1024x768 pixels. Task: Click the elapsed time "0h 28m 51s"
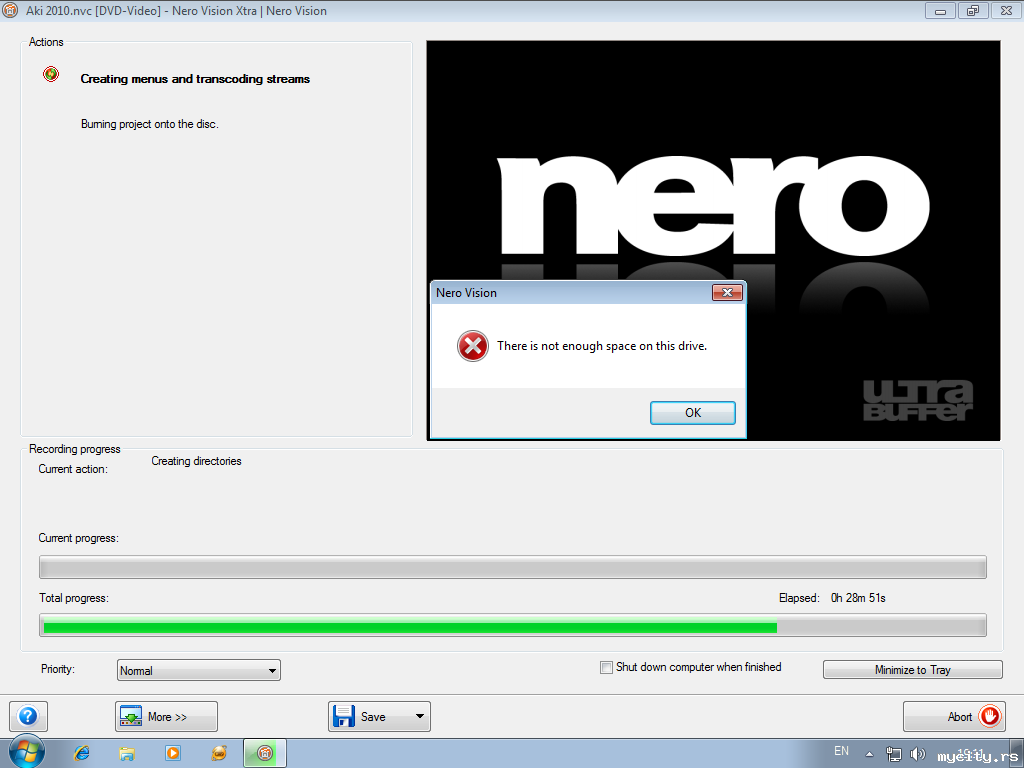(858, 598)
